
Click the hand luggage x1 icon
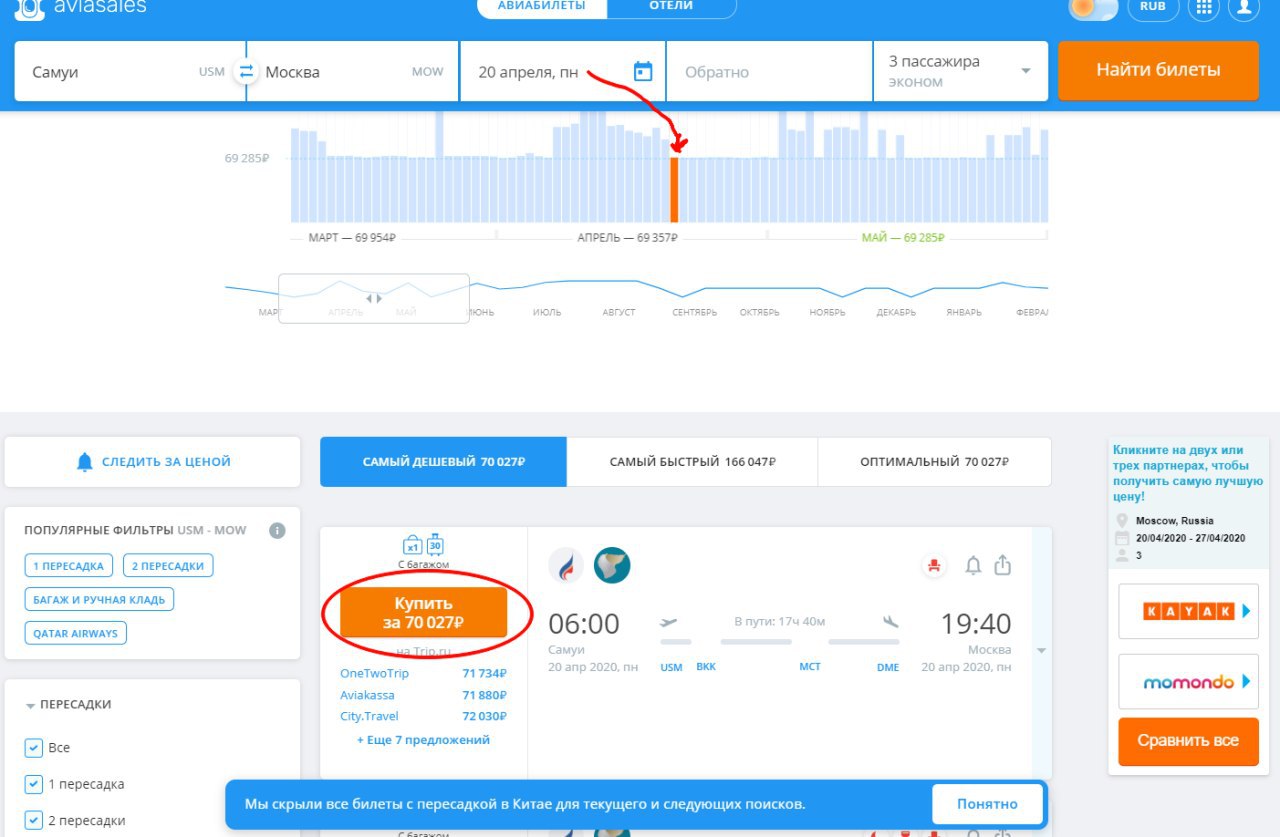pyautogui.click(x=412, y=546)
